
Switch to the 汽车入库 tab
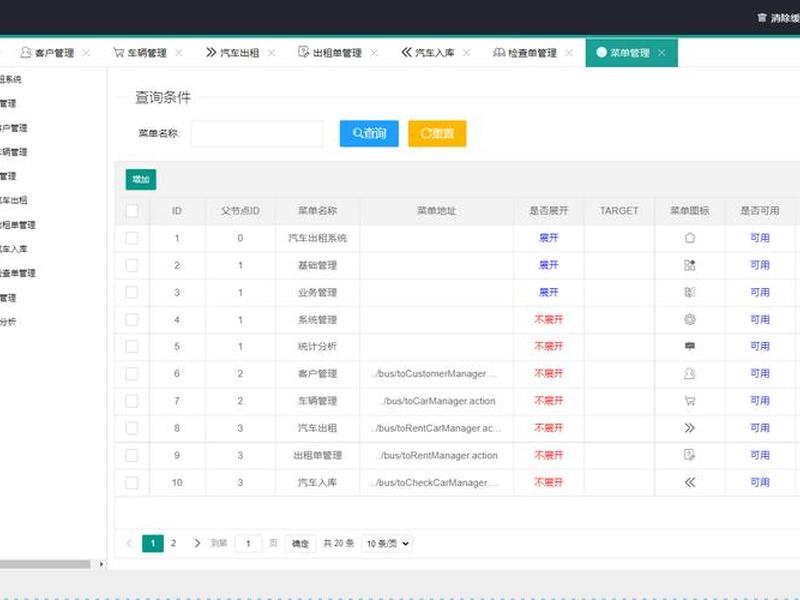[x=435, y=53]
